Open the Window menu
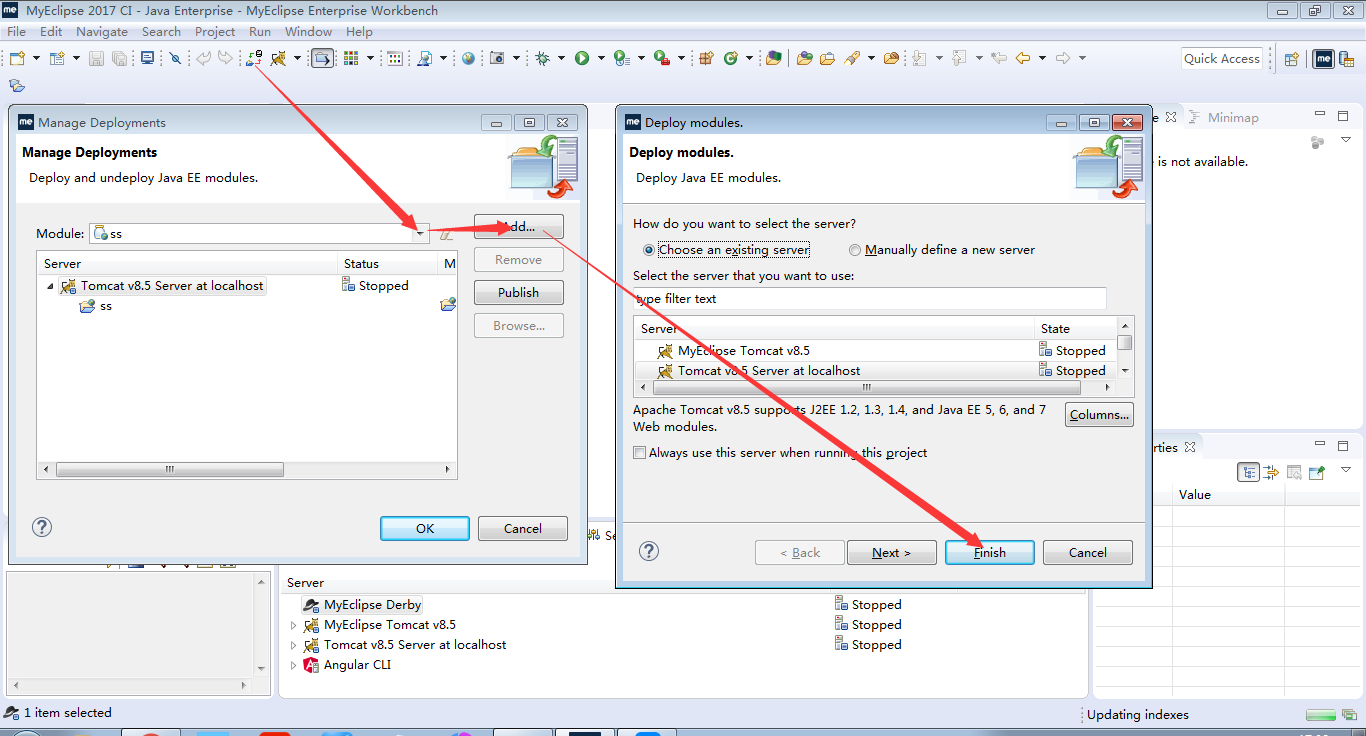 (308, 32)
